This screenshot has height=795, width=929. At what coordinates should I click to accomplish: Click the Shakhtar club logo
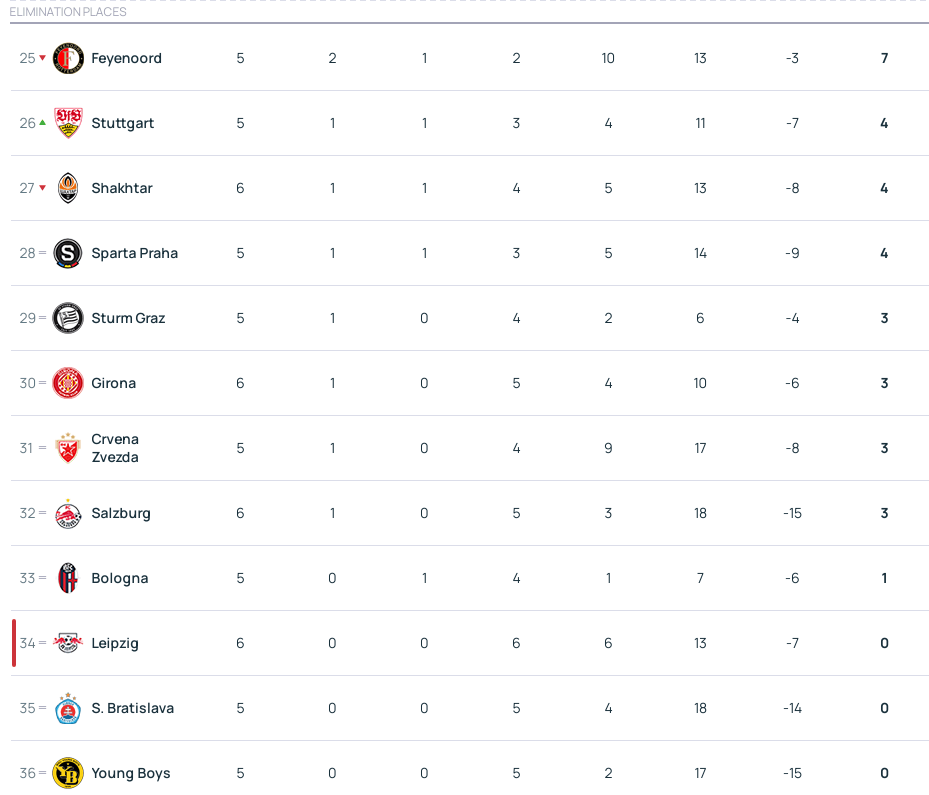pyautogui.click(x=68, y=188)
